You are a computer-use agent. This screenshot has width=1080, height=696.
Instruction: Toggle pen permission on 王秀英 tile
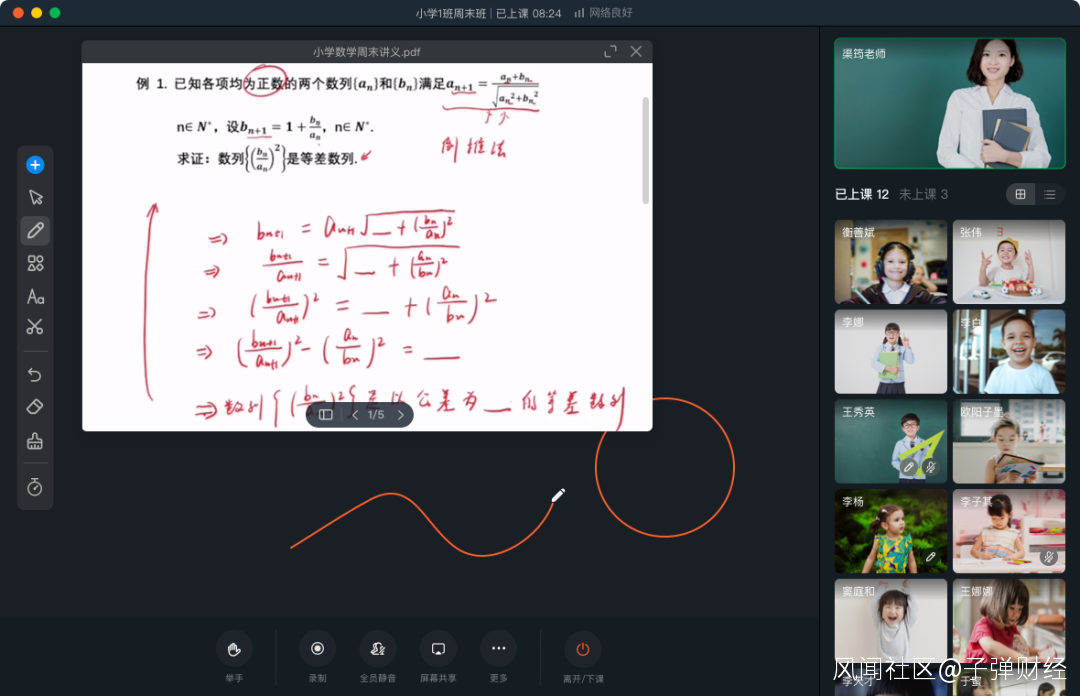point(908,467)
